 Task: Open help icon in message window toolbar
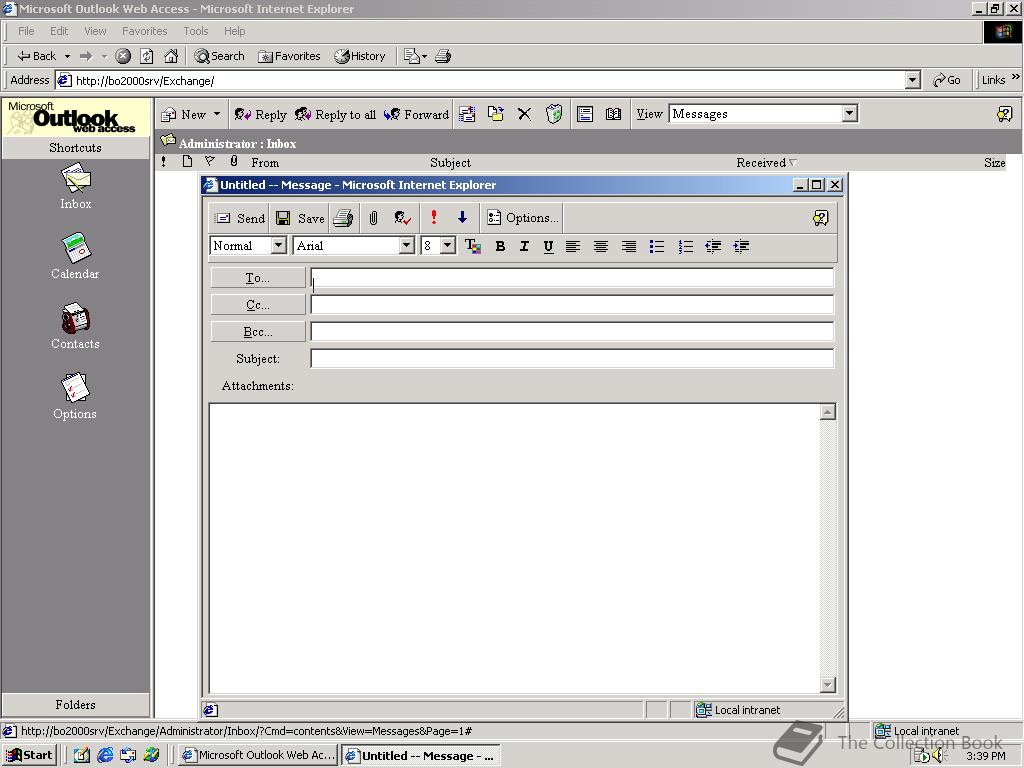820,218
